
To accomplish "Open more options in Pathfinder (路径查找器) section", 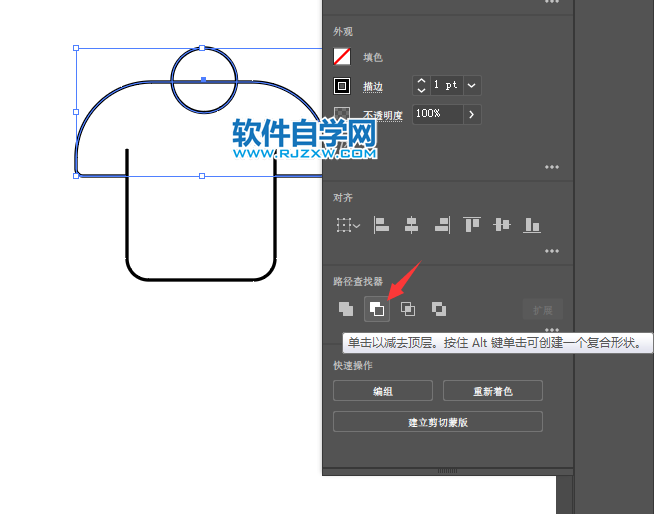I will pos(552,329).
